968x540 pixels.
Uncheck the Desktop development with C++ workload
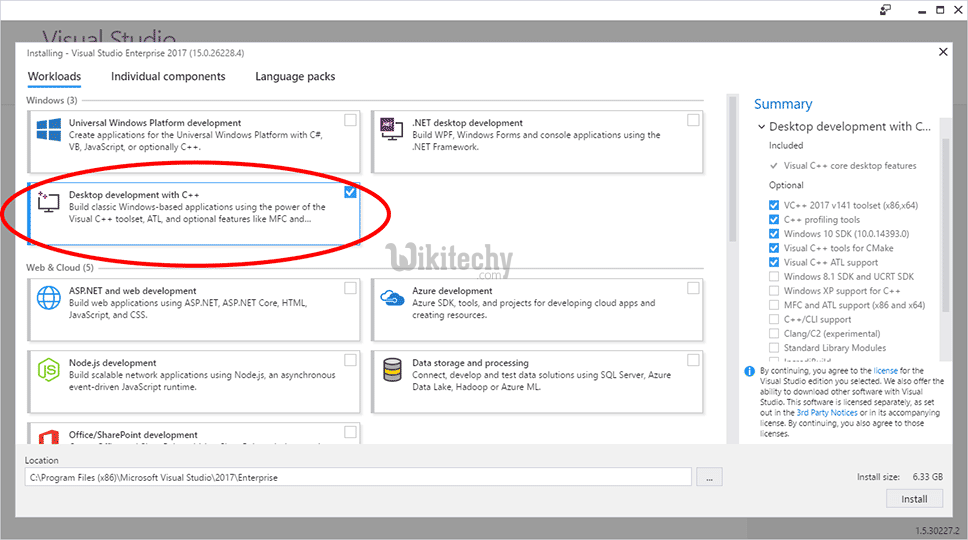350,192
